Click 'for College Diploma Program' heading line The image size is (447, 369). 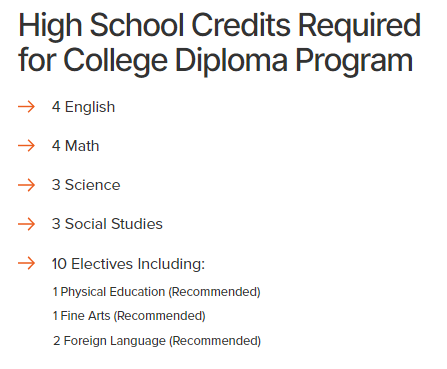click(216, 61)
